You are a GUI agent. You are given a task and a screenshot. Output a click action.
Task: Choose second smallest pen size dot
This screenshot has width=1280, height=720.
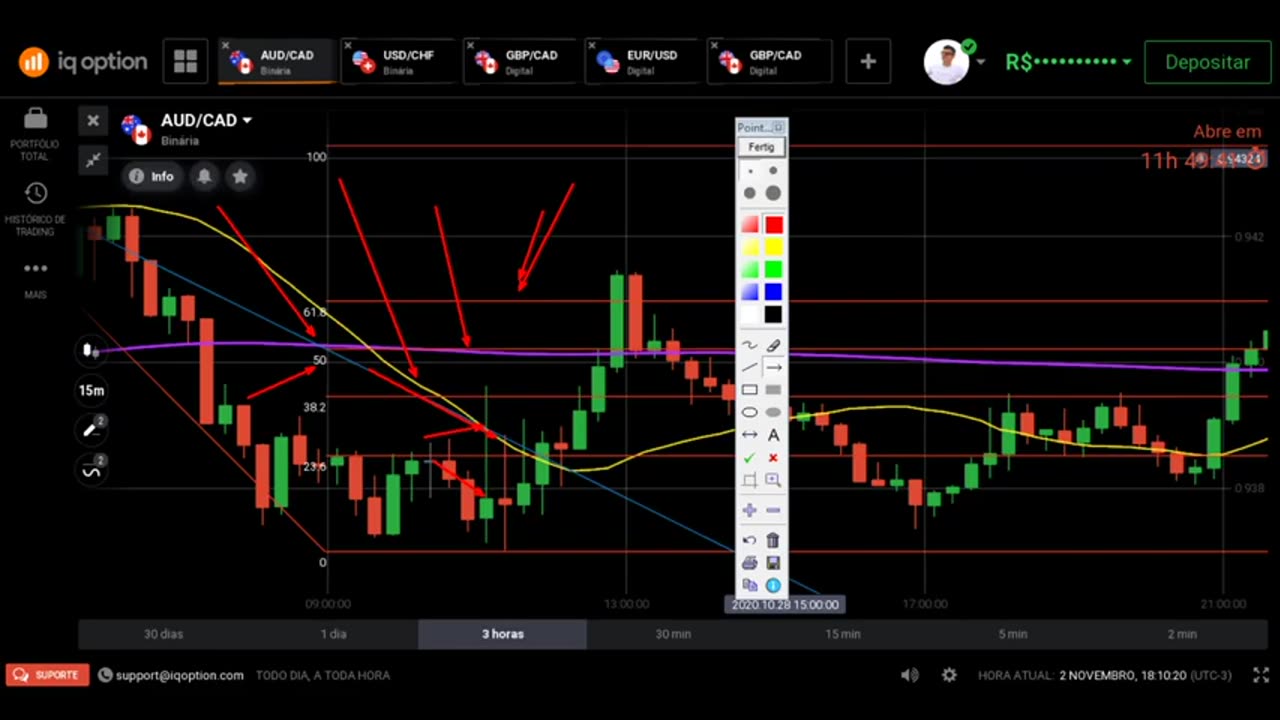click(773, 171)
